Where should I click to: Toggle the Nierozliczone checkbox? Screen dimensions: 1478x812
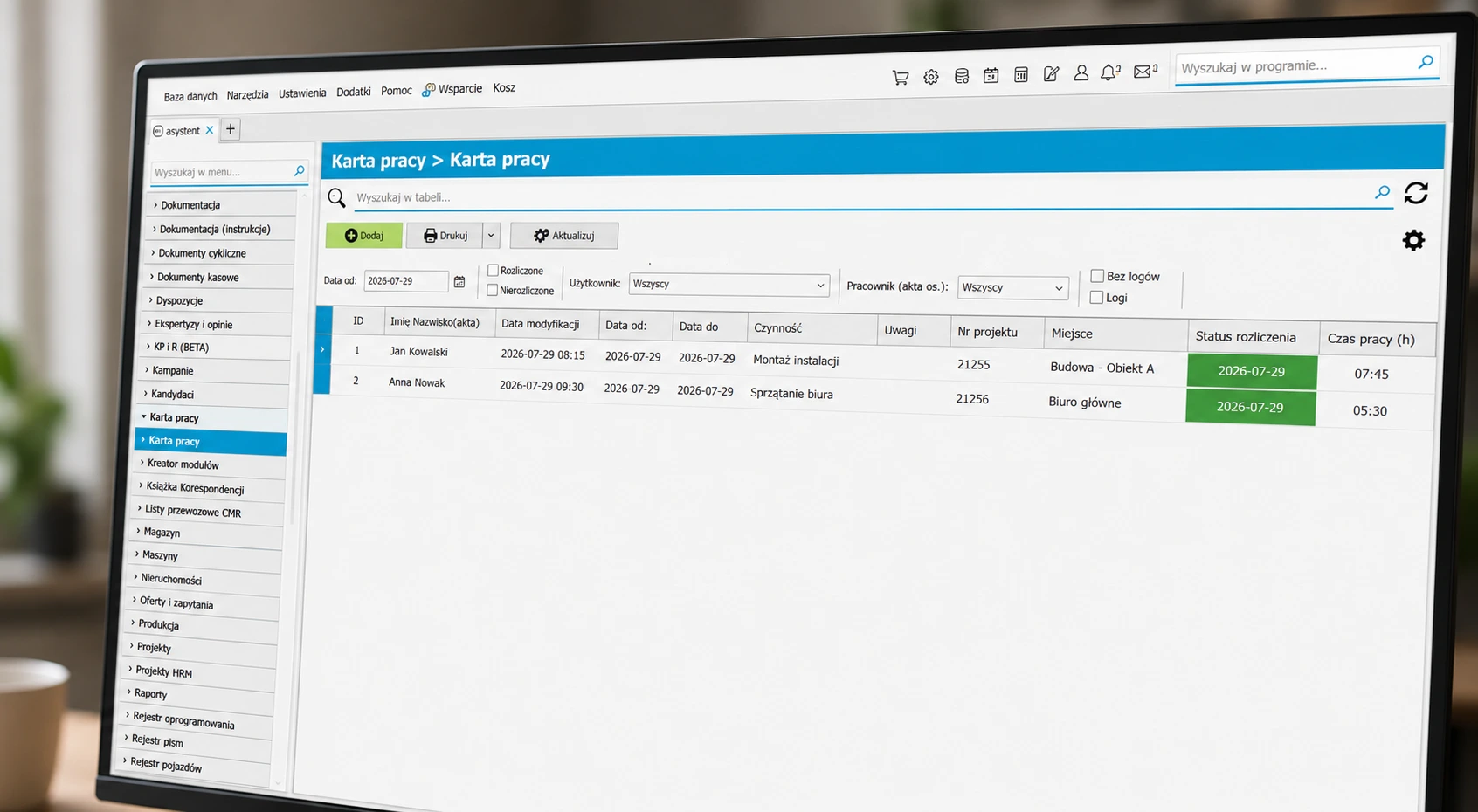492,290
